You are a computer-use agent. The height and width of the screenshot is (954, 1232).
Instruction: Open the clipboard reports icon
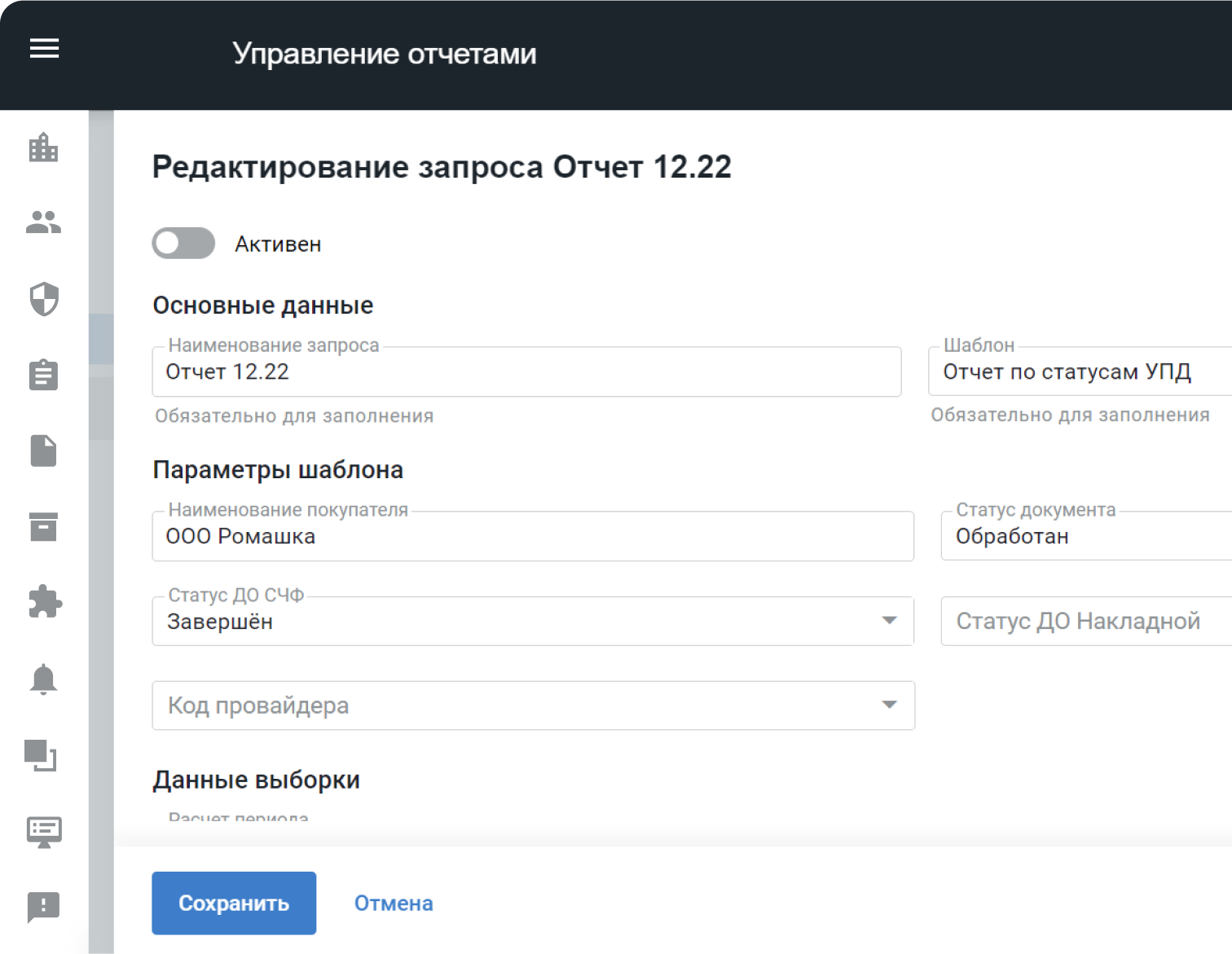coord(44,375)
